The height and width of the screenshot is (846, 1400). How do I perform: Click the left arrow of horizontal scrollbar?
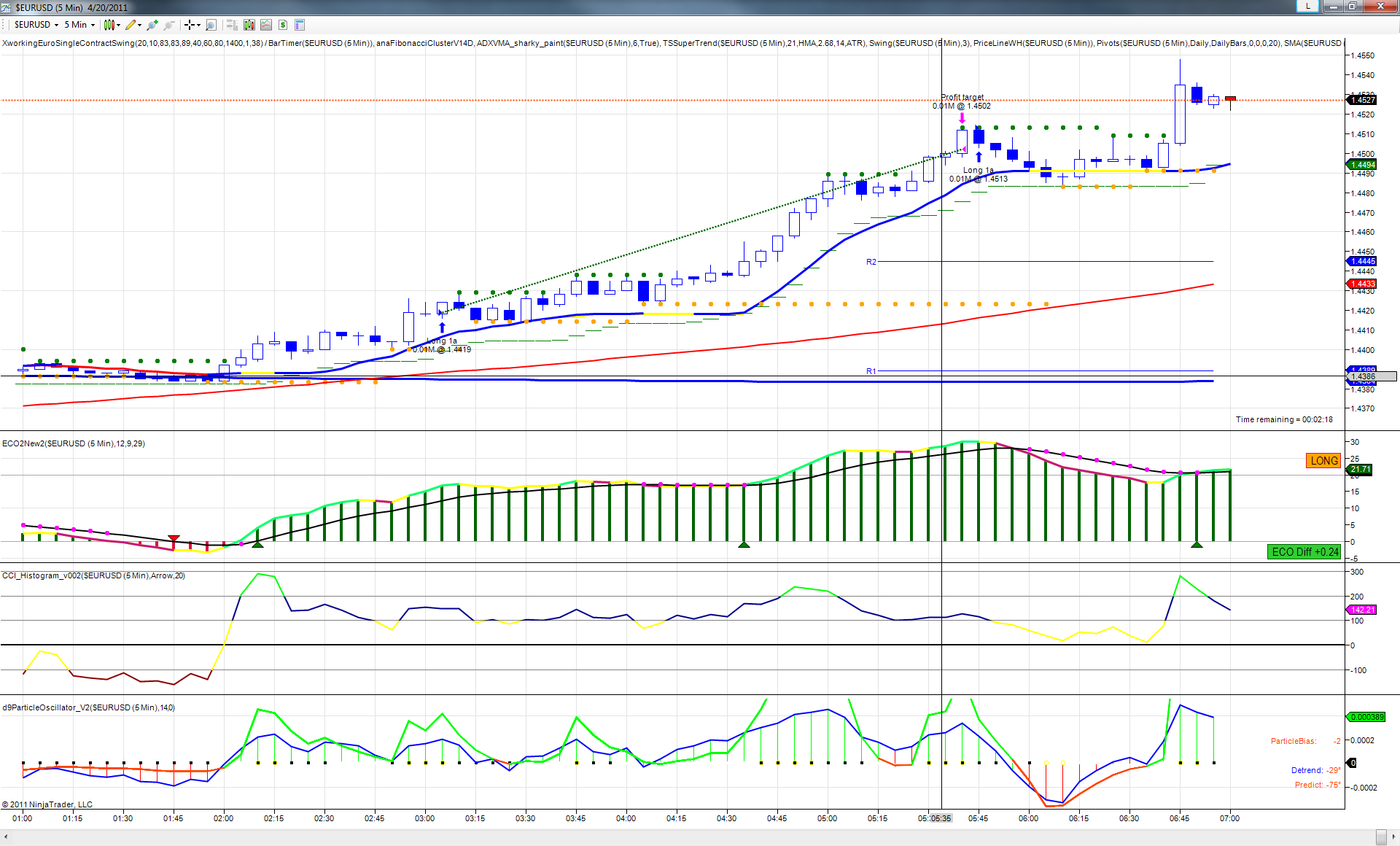(7, 837)
